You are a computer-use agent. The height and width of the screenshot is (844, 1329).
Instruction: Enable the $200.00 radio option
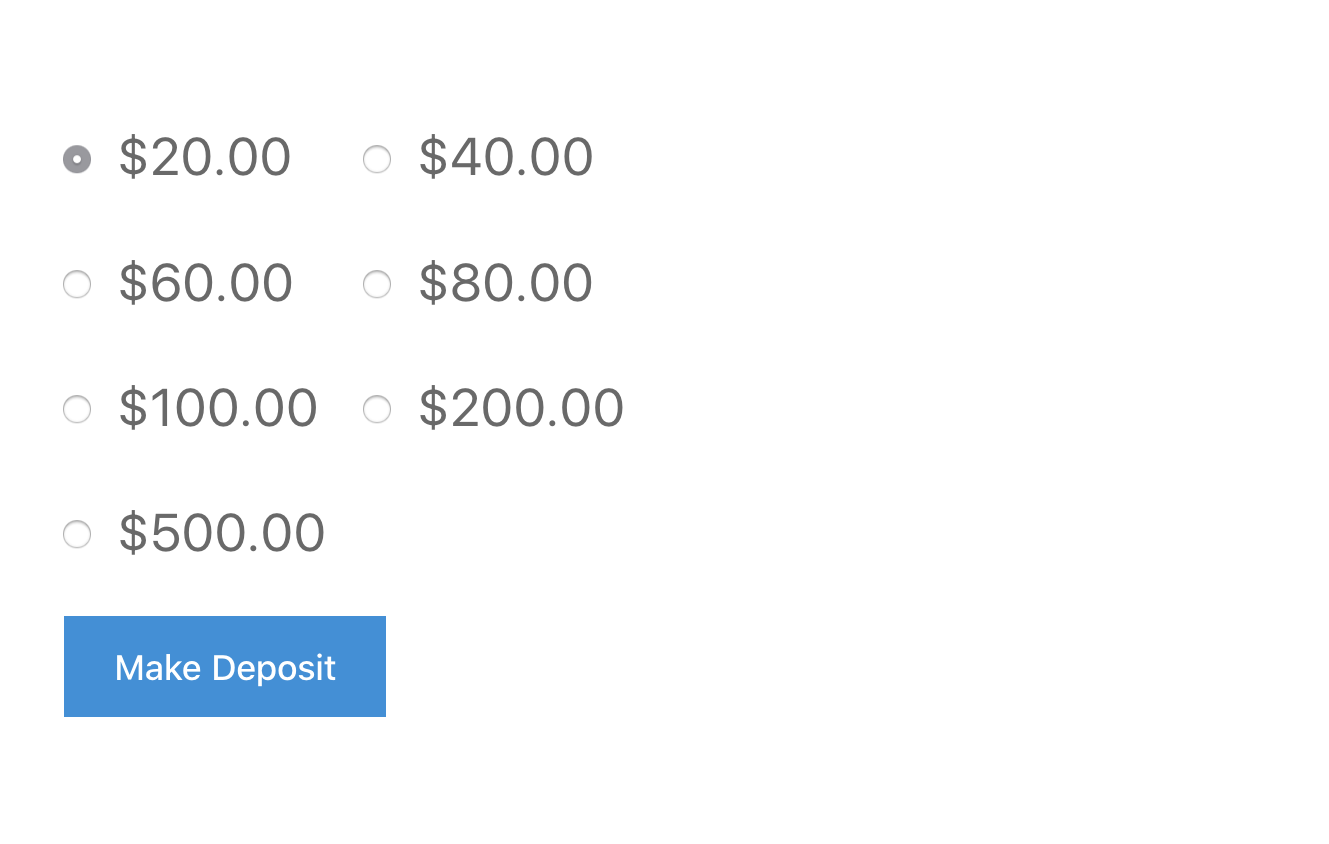point(377,409)
